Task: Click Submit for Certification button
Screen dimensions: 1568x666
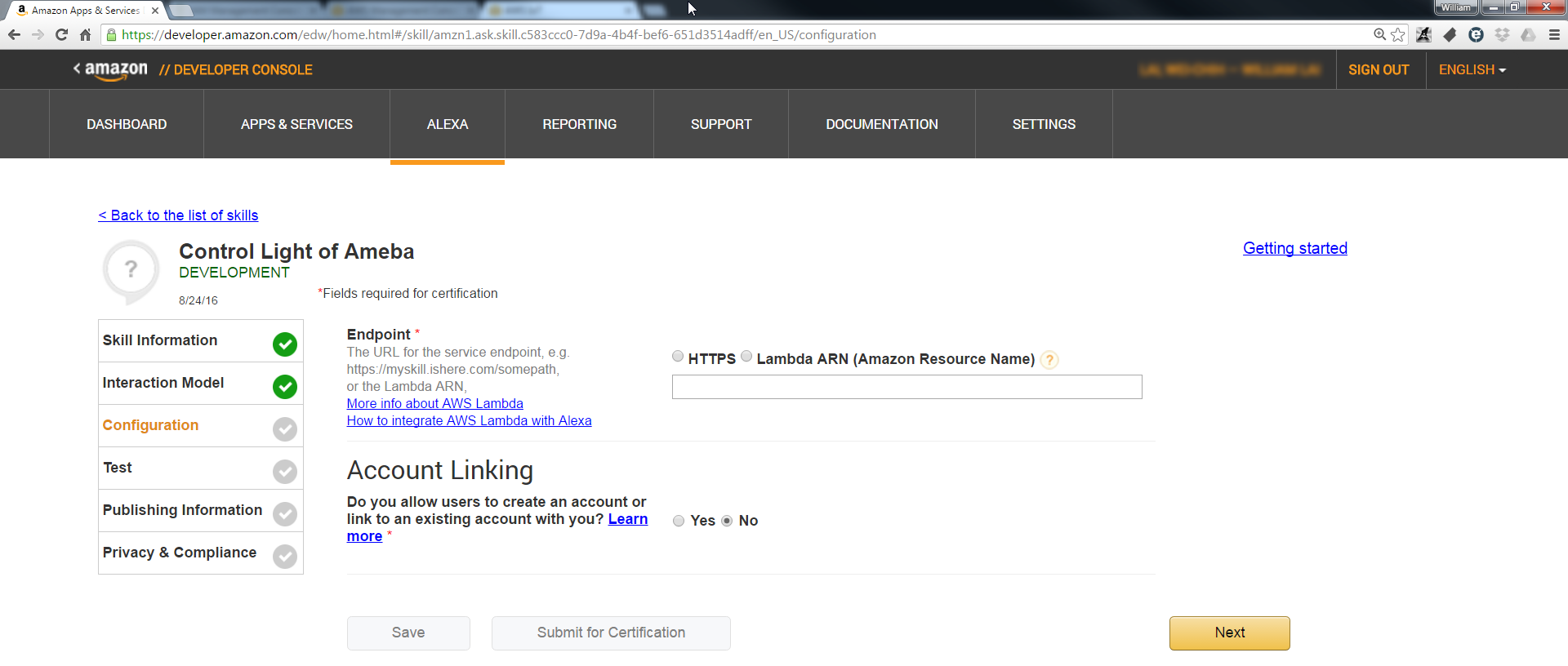Action: pos(611,633)
